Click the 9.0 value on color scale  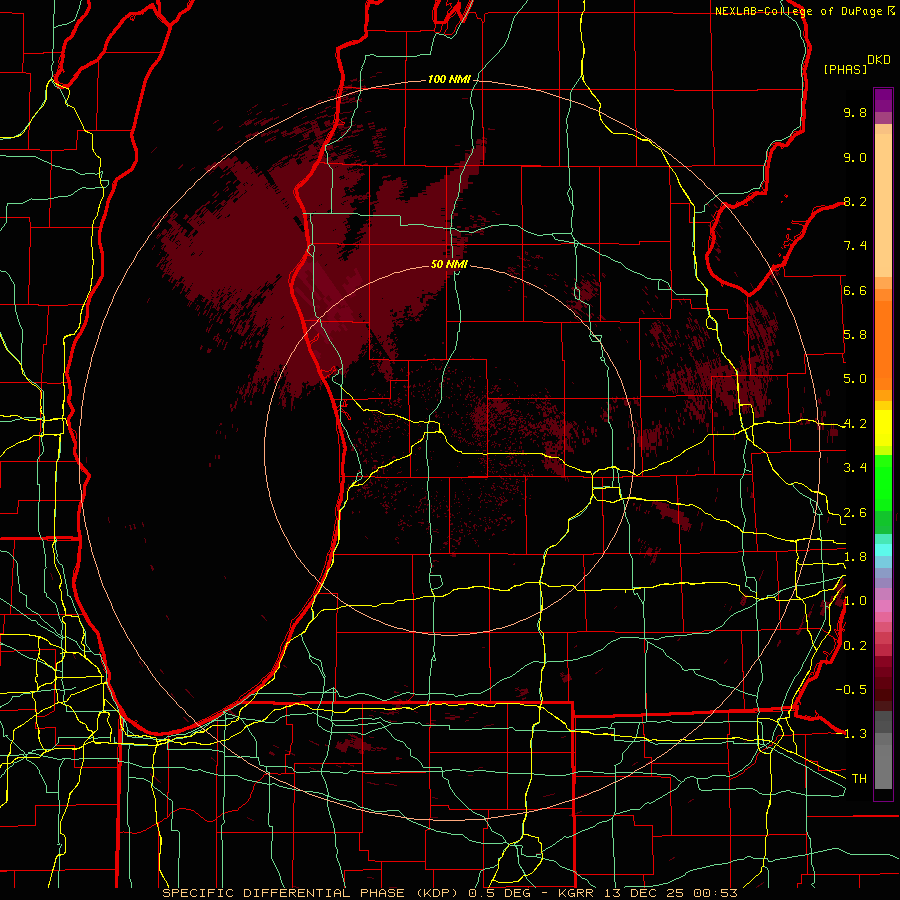[855, 157]
